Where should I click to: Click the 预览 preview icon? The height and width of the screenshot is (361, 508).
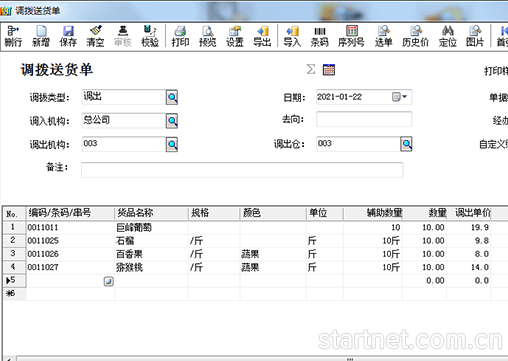[x=207, y=36]
